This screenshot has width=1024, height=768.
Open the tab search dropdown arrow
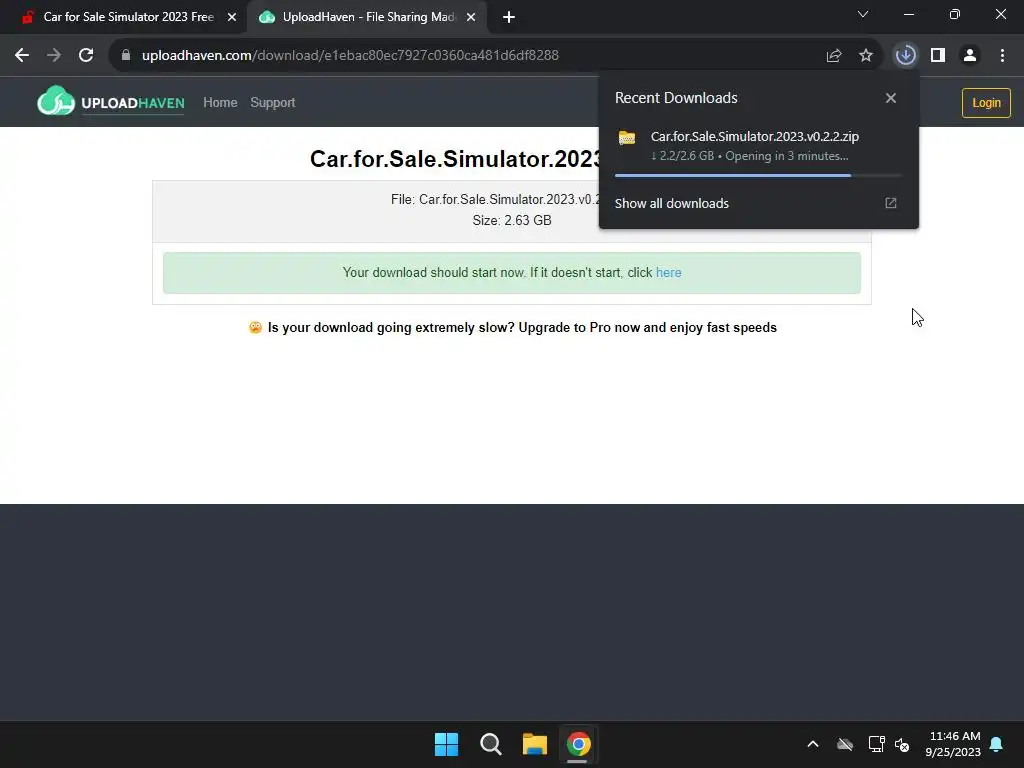point(863,14)
